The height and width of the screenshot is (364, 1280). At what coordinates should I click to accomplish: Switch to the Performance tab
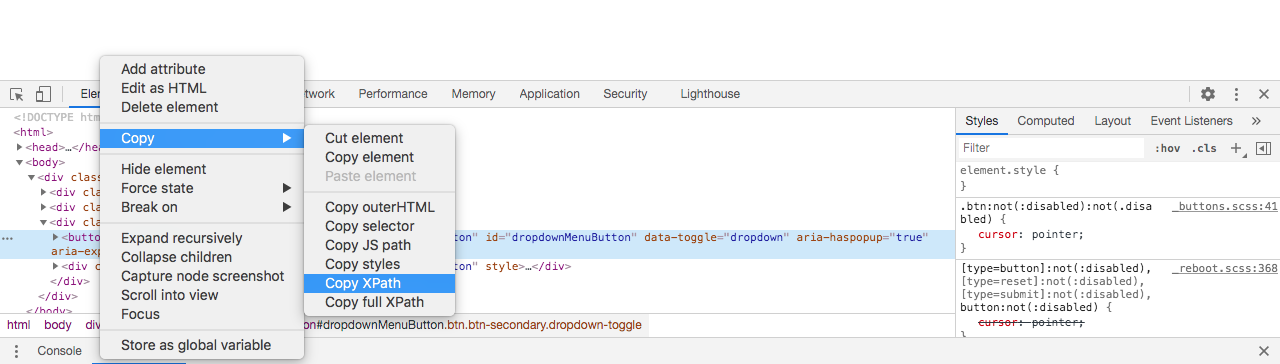tap(393, 94)
